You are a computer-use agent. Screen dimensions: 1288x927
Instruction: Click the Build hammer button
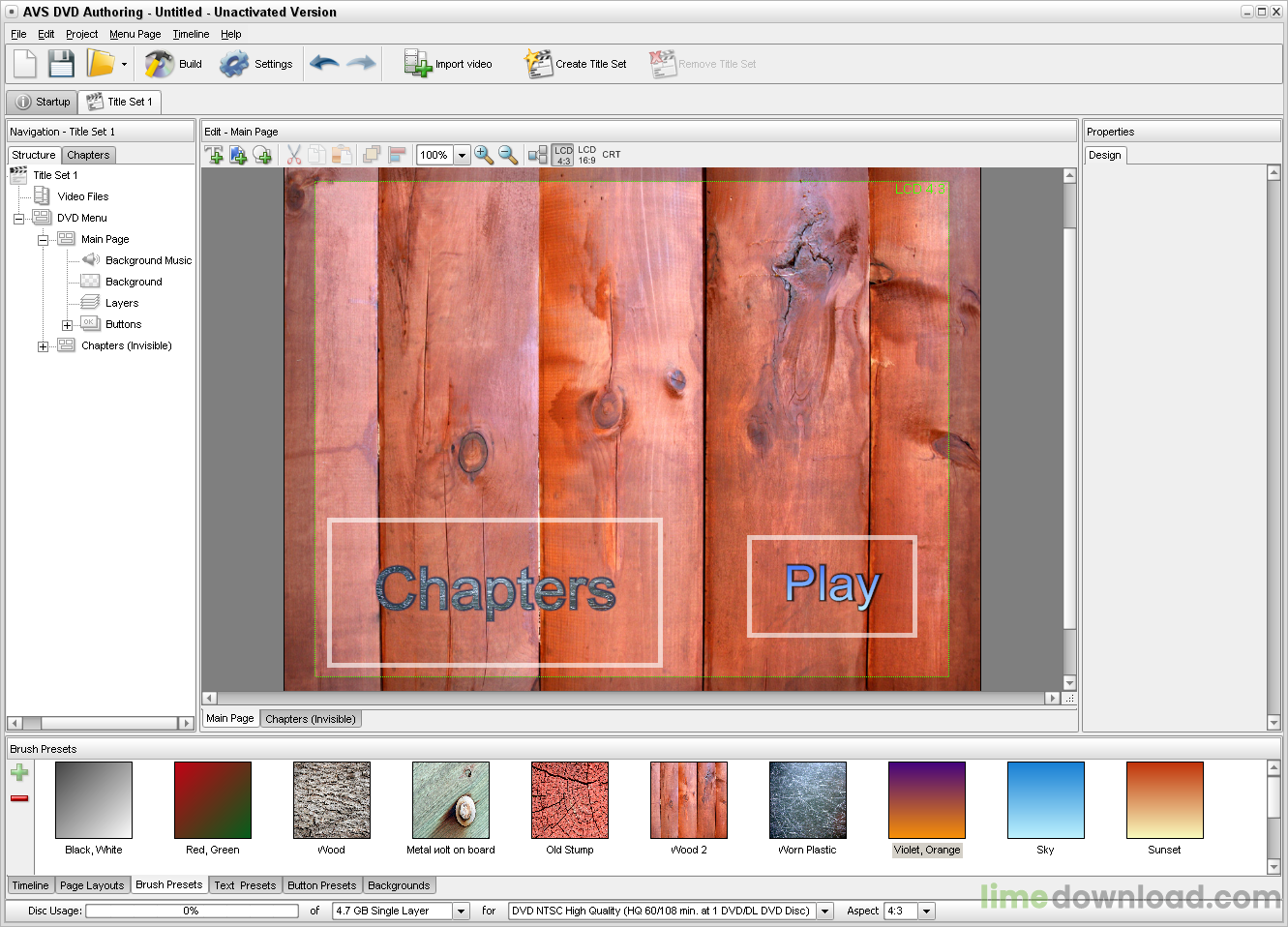pyautogui.click(x=173, y=64)
